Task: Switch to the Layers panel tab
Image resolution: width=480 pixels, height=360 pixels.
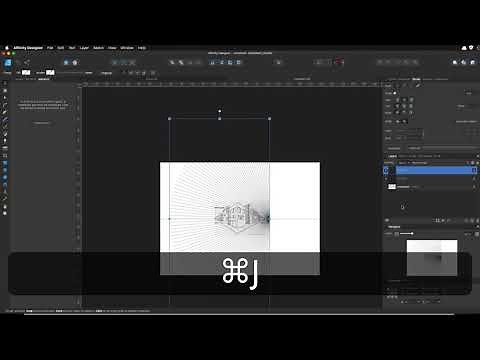Action: 393,156
